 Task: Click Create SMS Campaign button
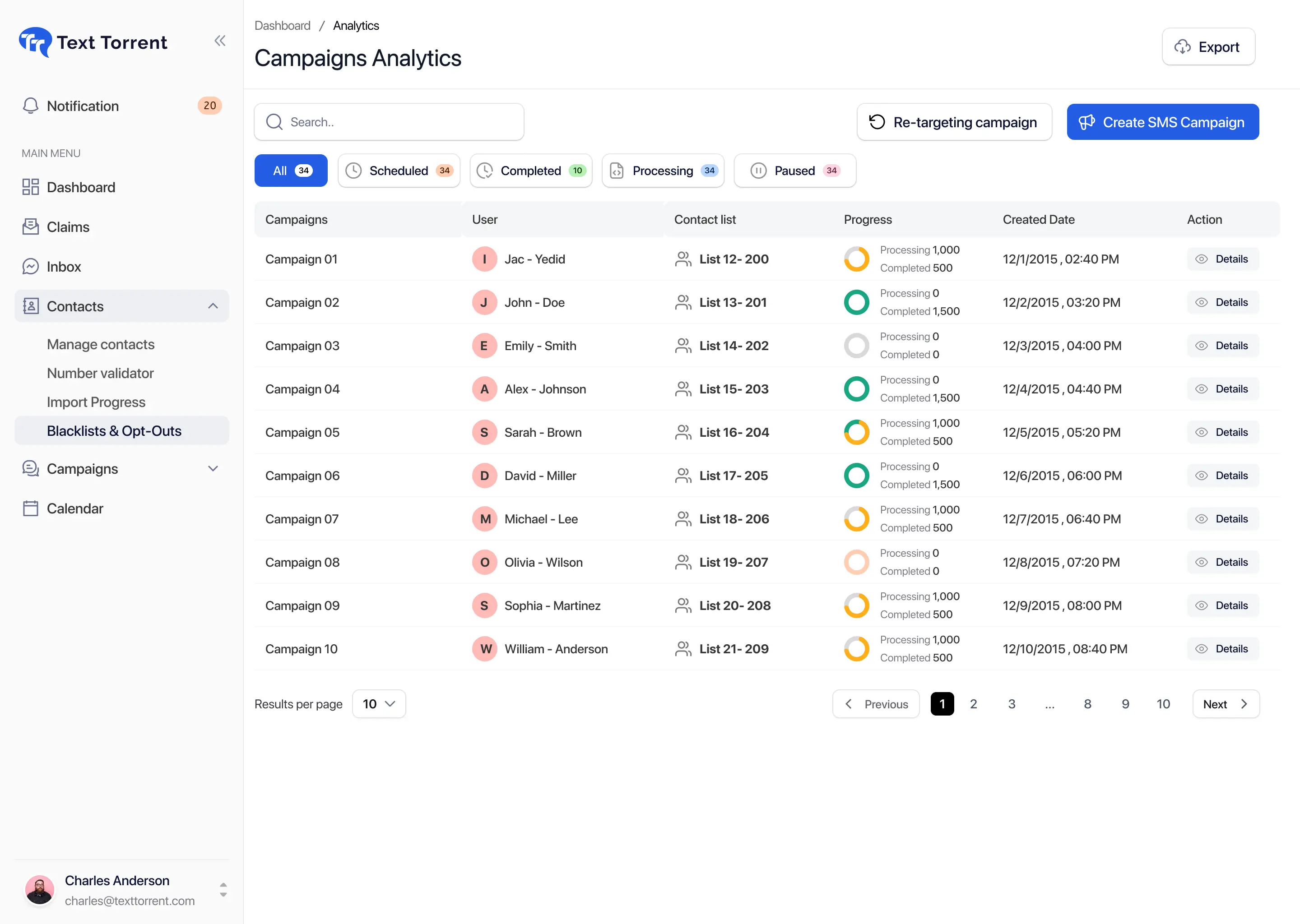[x=1163, y=122]
